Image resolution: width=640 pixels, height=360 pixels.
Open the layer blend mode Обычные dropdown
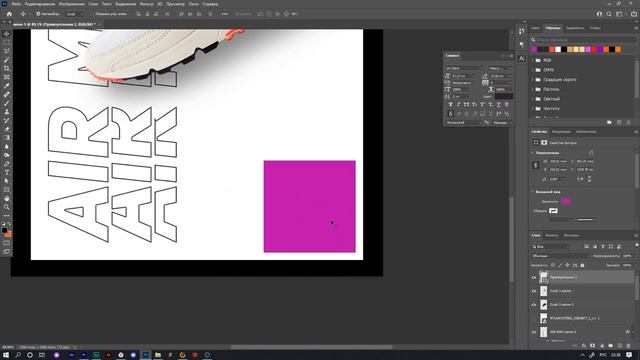561,256
